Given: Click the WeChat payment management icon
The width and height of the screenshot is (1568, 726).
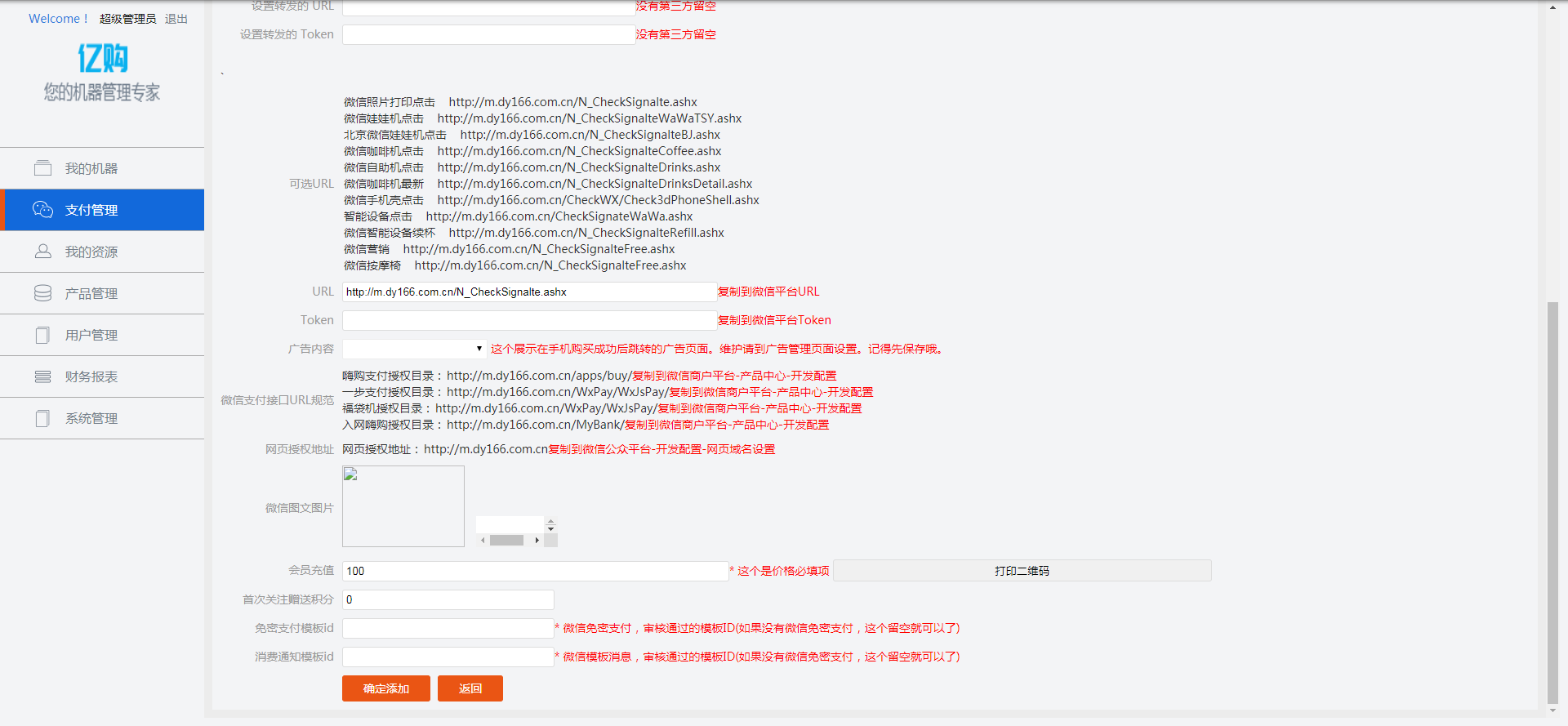Looking at the screenshot, I should (42, 210).
